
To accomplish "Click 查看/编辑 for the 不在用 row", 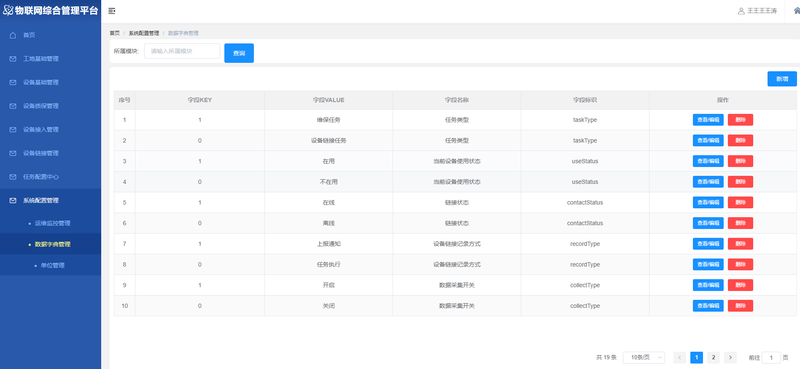I will coord(708,182).
